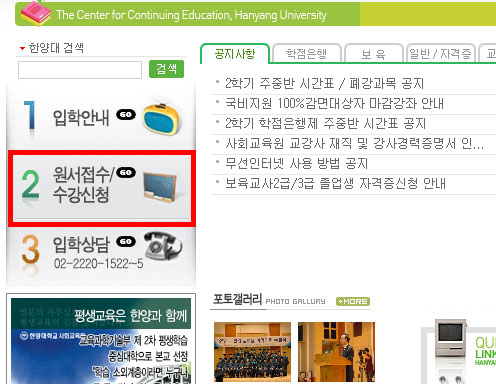Switch to the 보육 tab
Viewport: 496px width, 384px height.
click(373, 53)
